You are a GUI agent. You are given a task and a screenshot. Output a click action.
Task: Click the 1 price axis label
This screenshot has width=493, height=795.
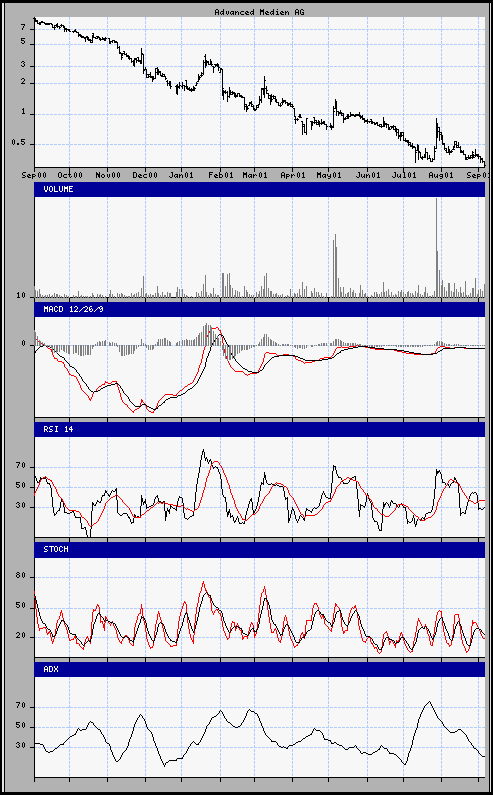tap(23, 114)
